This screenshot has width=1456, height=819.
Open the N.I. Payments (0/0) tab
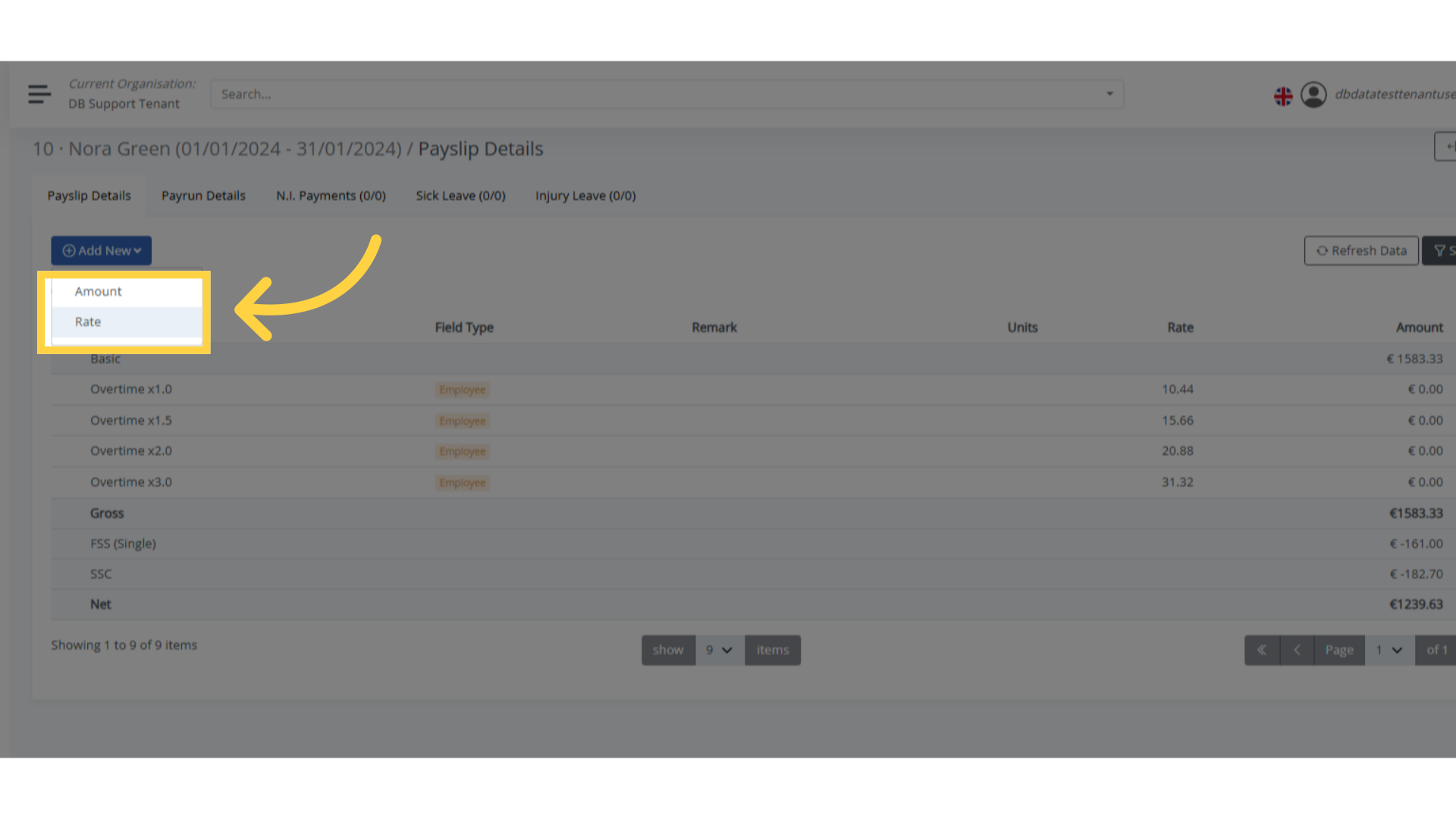(x=331, y=195)
